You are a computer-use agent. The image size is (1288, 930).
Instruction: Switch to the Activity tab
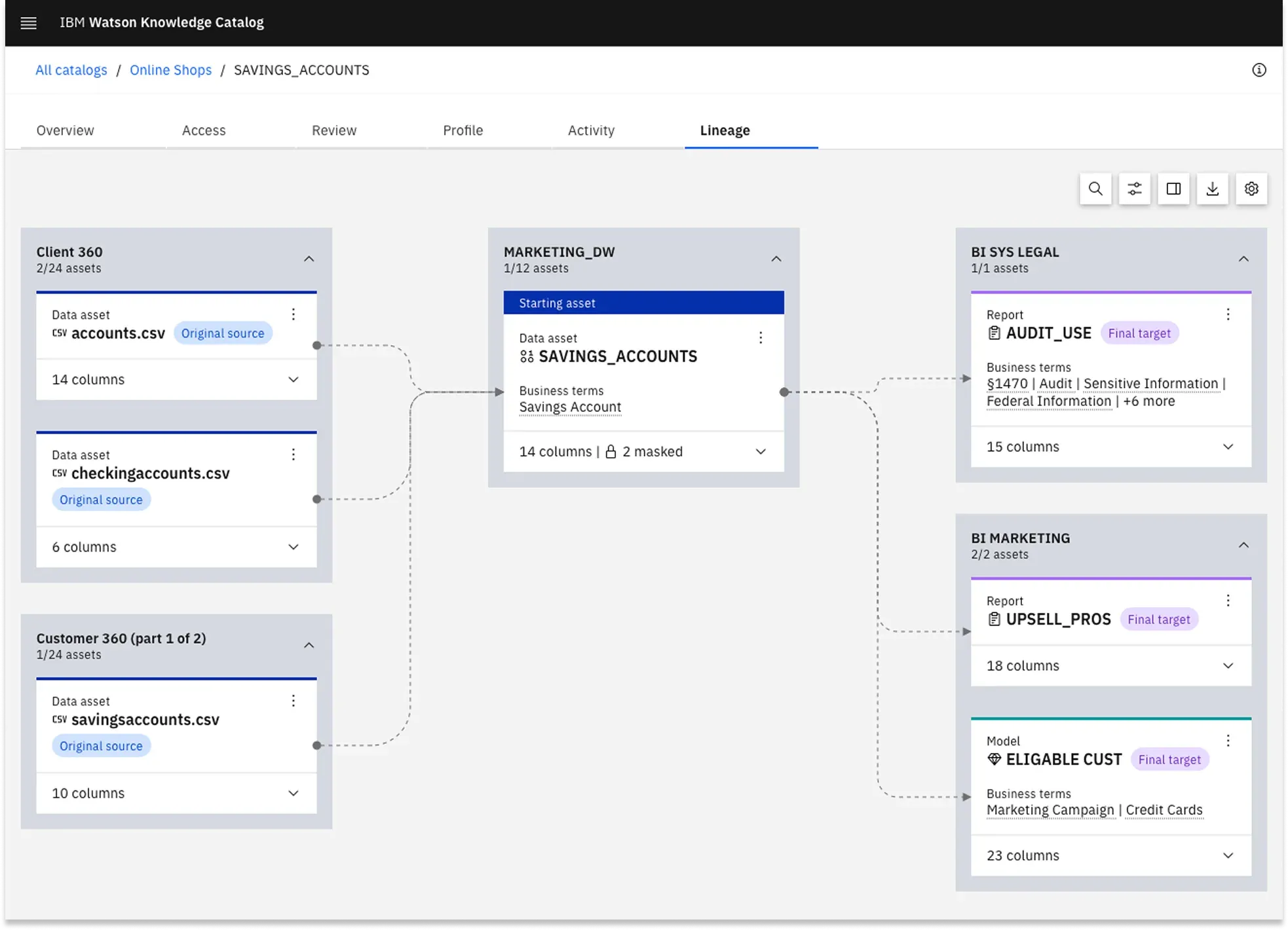tap(591, 130)
